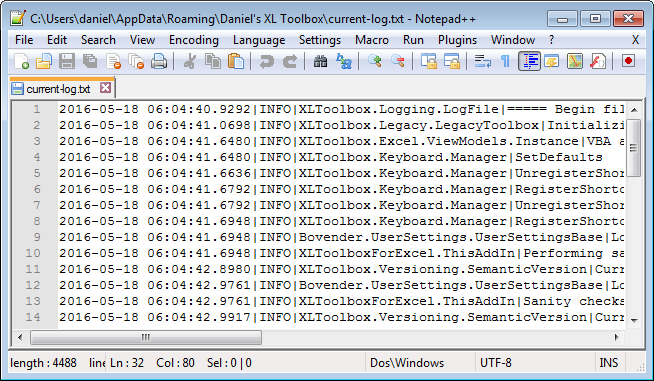Show the Function List panel icon
This screenshot has height=381, width=654.
598,61
